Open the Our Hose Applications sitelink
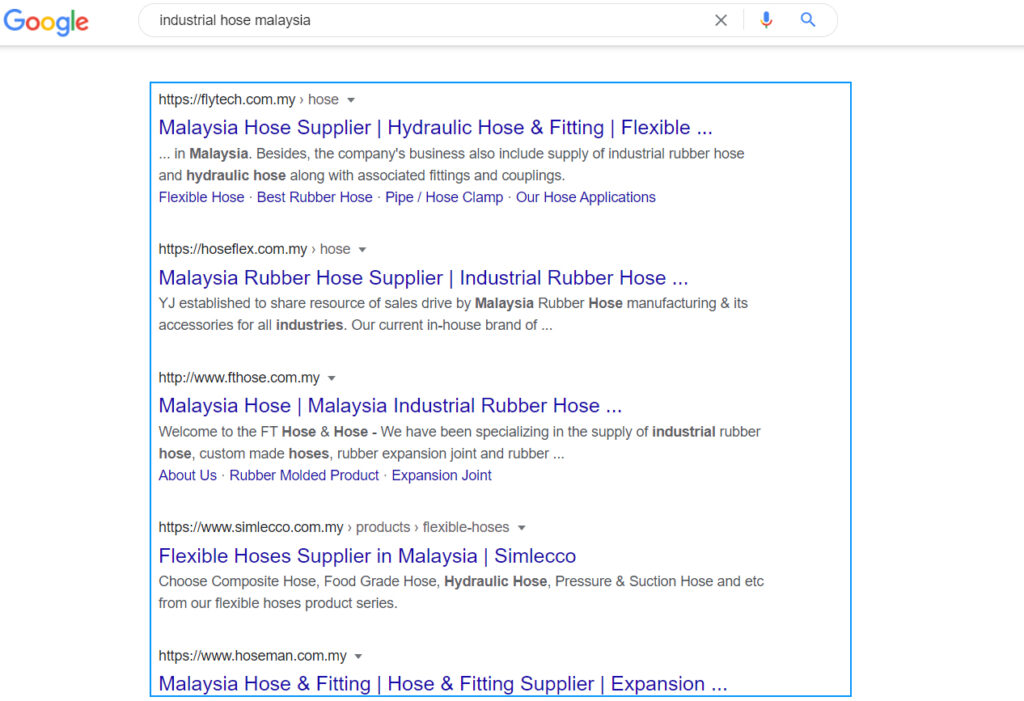This screenshot has width=1024, height=701. pyautogui.click(x=585, y=197)
